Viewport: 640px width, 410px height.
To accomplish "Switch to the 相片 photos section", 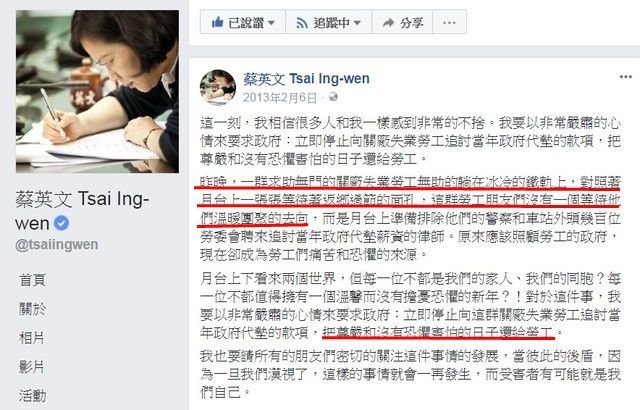I will [x=31, y=338].
